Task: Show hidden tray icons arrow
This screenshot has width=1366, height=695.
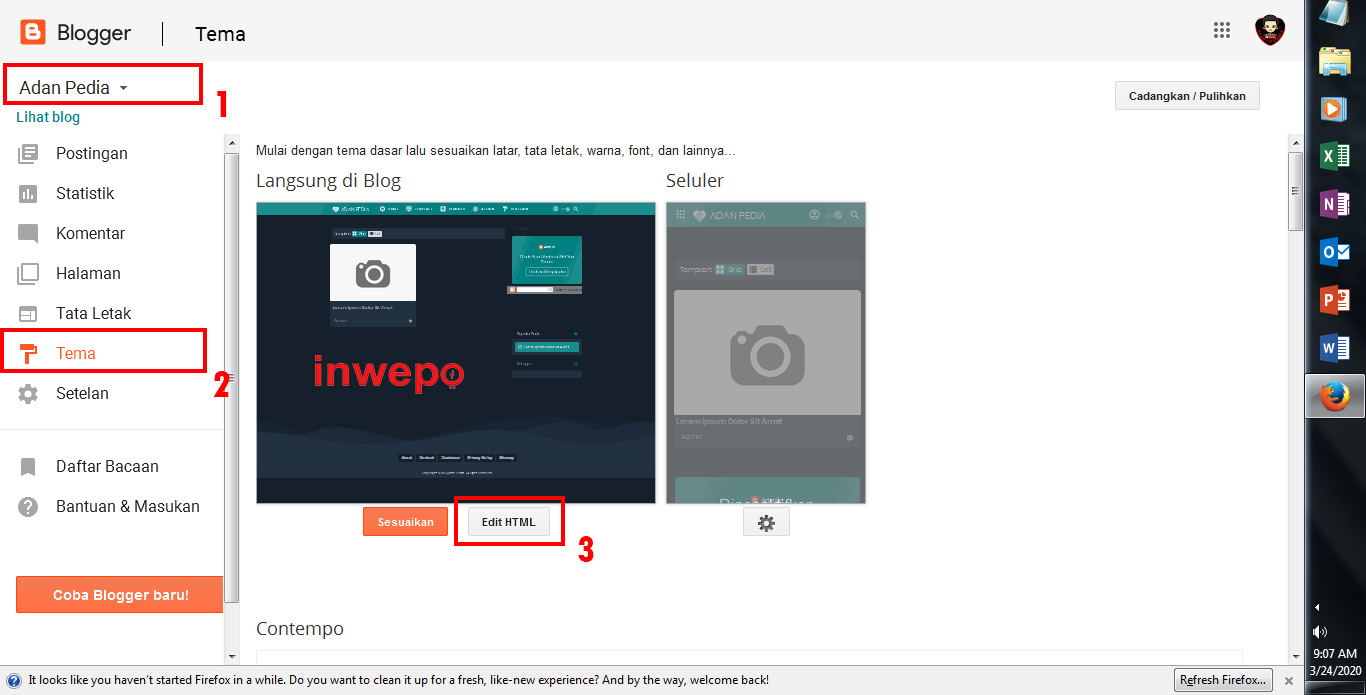Action: coord(1317,607)
